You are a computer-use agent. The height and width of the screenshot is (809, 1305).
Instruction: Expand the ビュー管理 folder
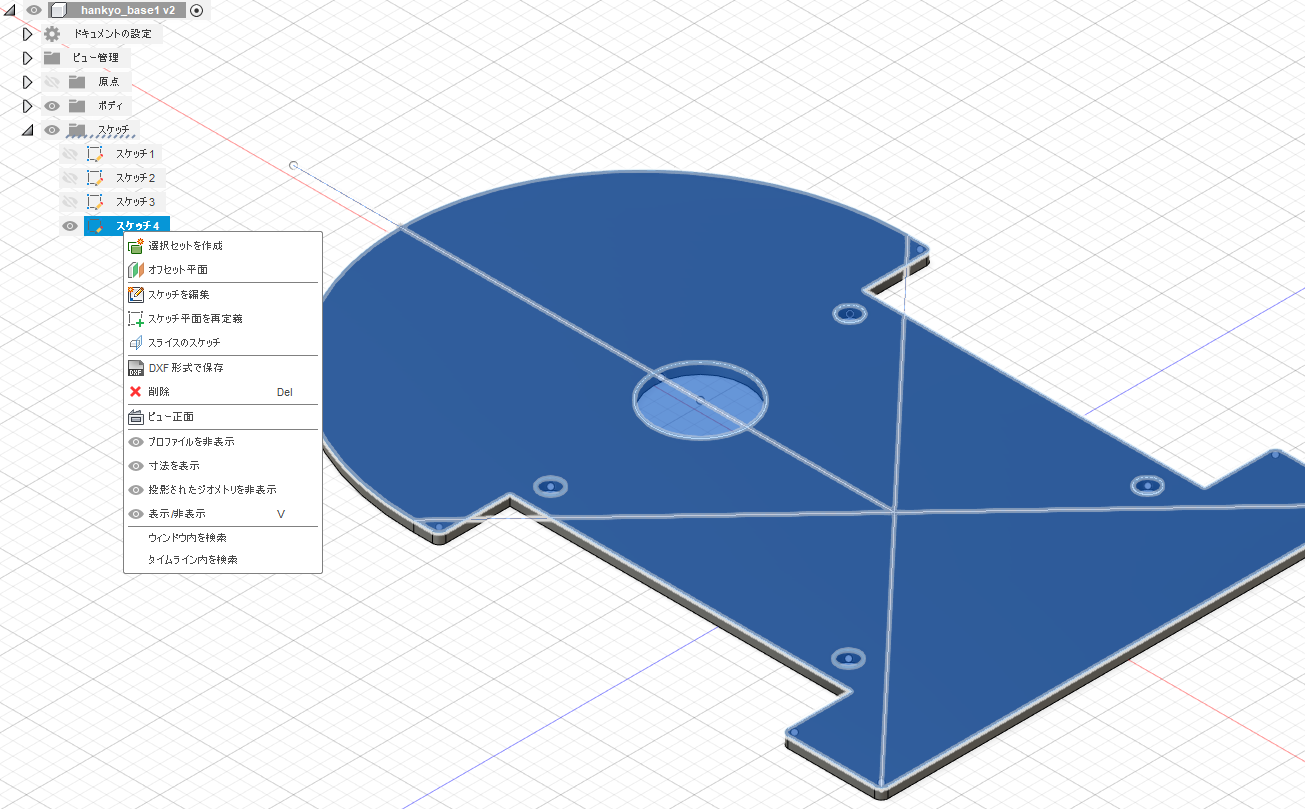[28, 58]
